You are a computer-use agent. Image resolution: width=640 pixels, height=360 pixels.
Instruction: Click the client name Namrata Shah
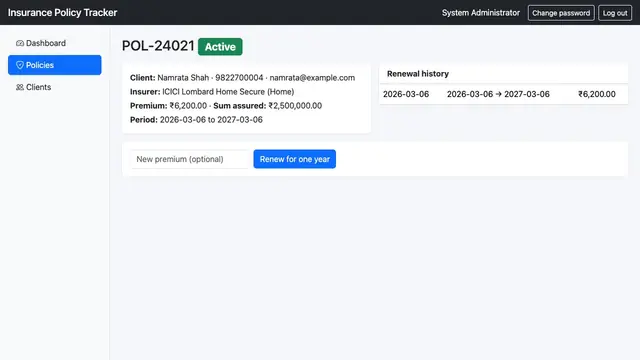pos(183,78)
